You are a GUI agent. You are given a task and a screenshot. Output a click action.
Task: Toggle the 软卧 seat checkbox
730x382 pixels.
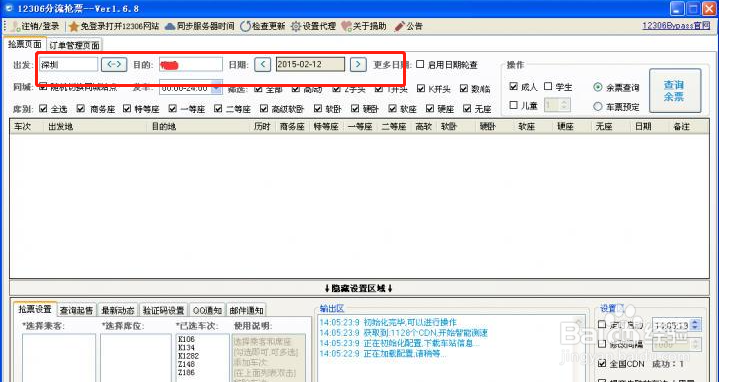click(x=318, y=108)
